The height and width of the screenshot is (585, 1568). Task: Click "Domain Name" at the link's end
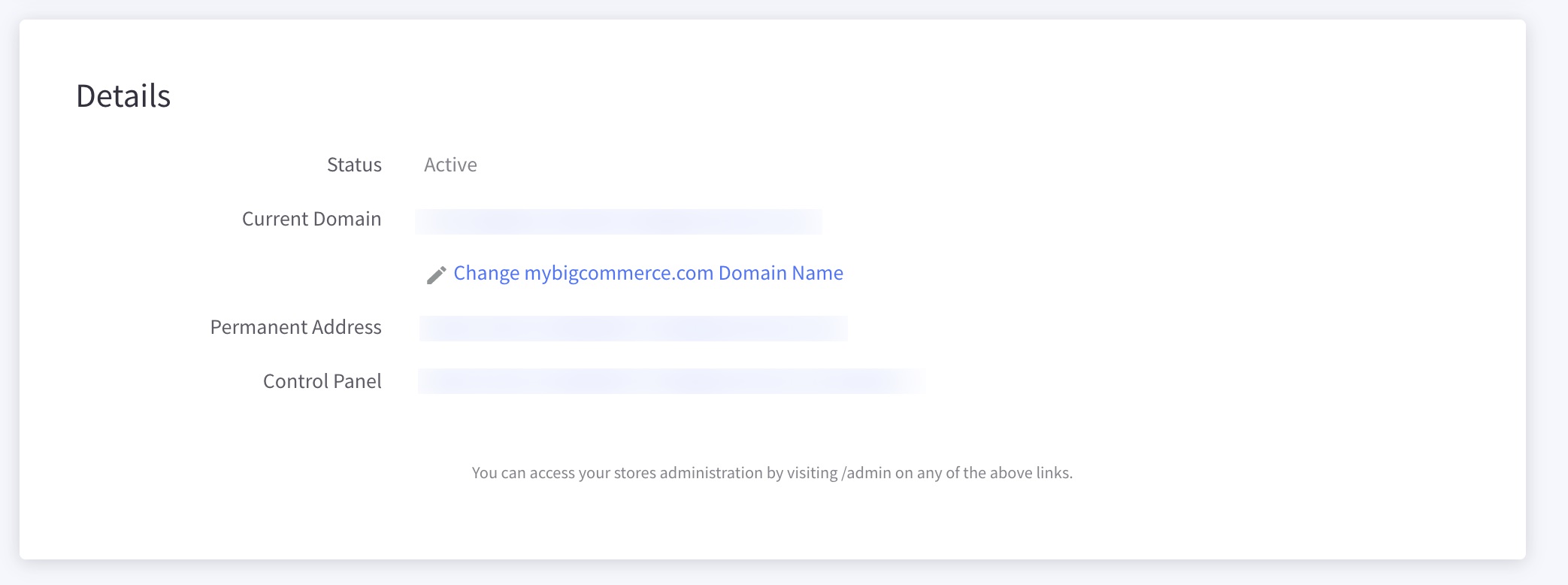(x=780, y=273)
